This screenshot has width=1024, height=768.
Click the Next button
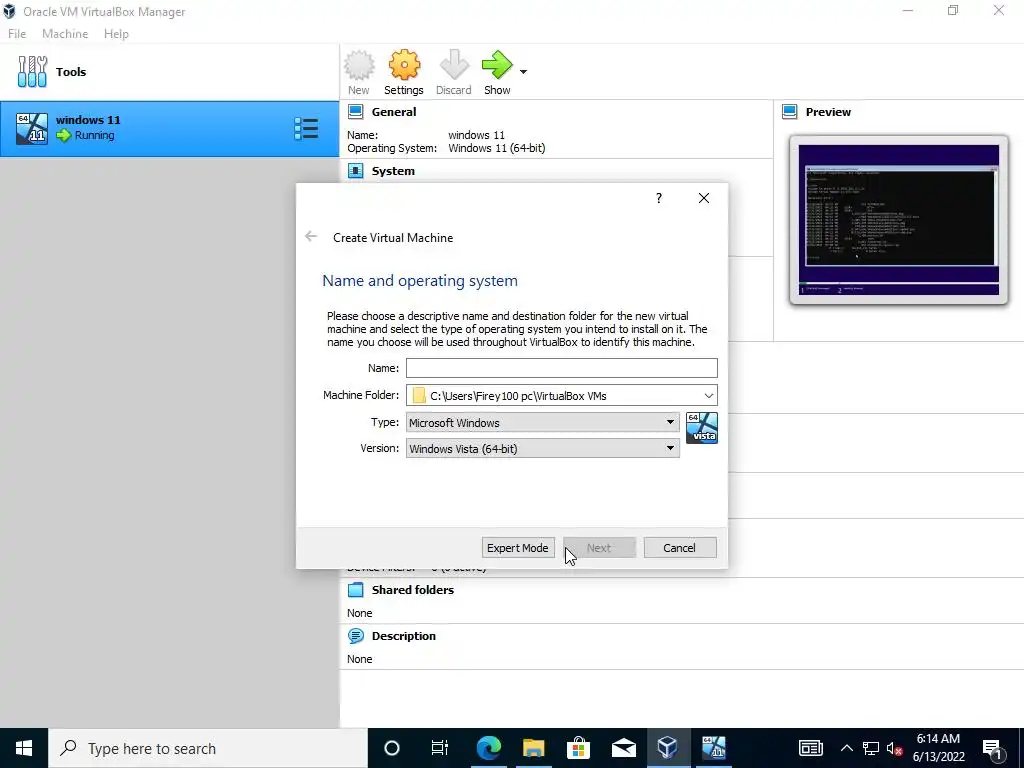[599, 548]
